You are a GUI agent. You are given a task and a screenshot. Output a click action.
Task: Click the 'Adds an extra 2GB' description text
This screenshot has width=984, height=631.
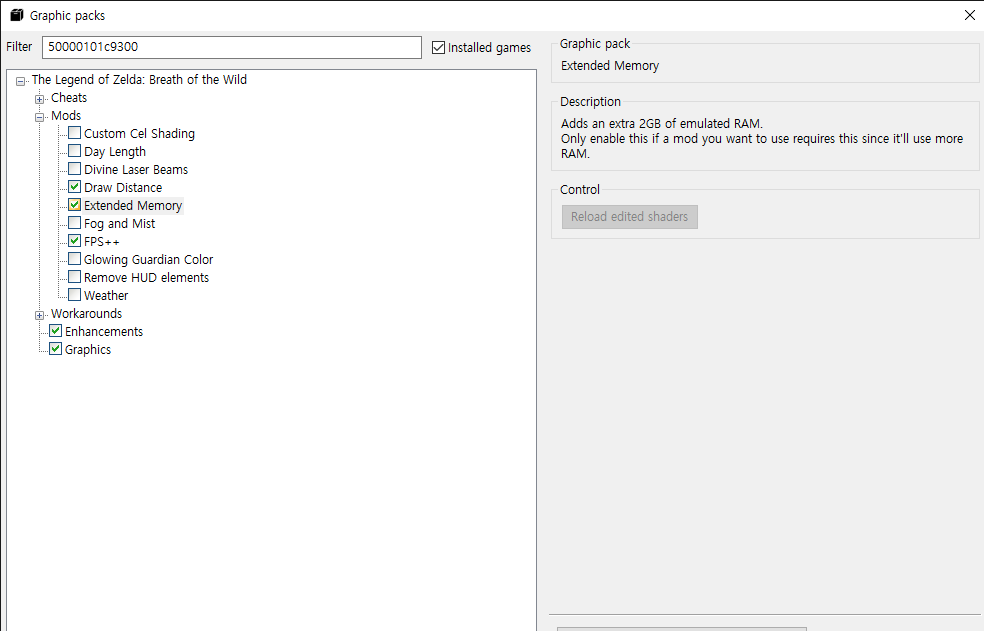click(661, 124)
